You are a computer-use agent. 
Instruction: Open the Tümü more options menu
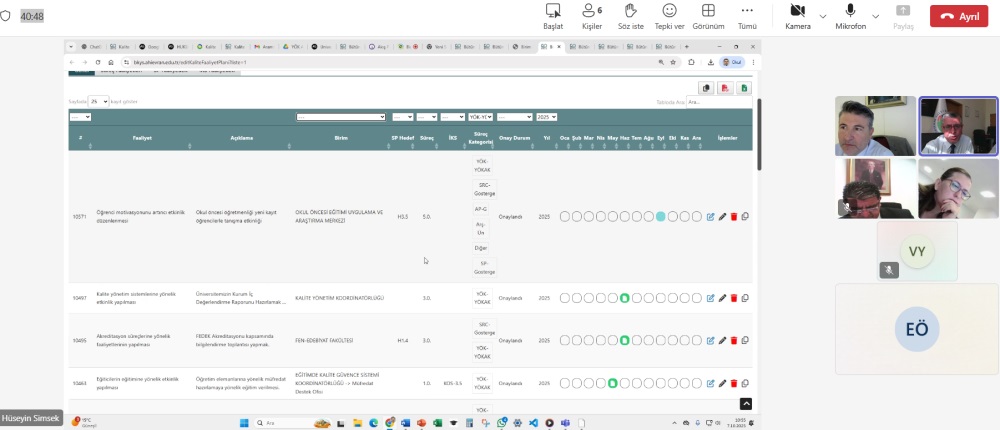(x=747, y=15)
